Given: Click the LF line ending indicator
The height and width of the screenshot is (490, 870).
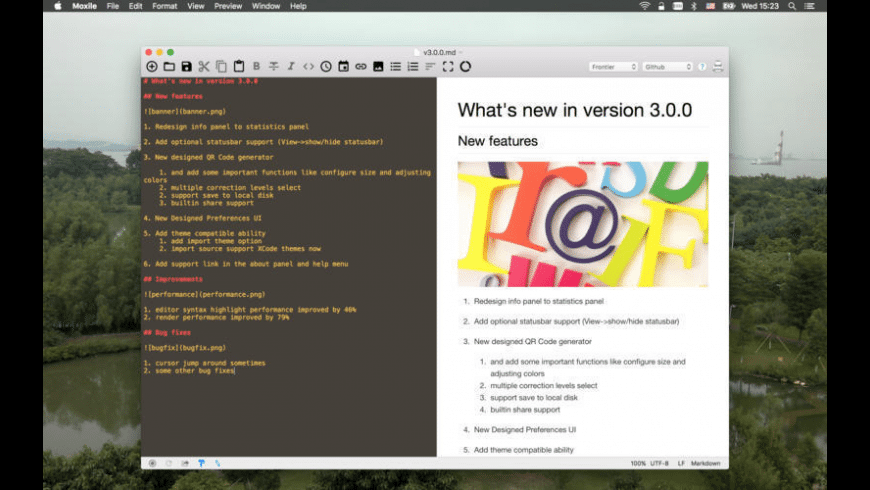Looking at the screenshot, I should coord(681,463).
